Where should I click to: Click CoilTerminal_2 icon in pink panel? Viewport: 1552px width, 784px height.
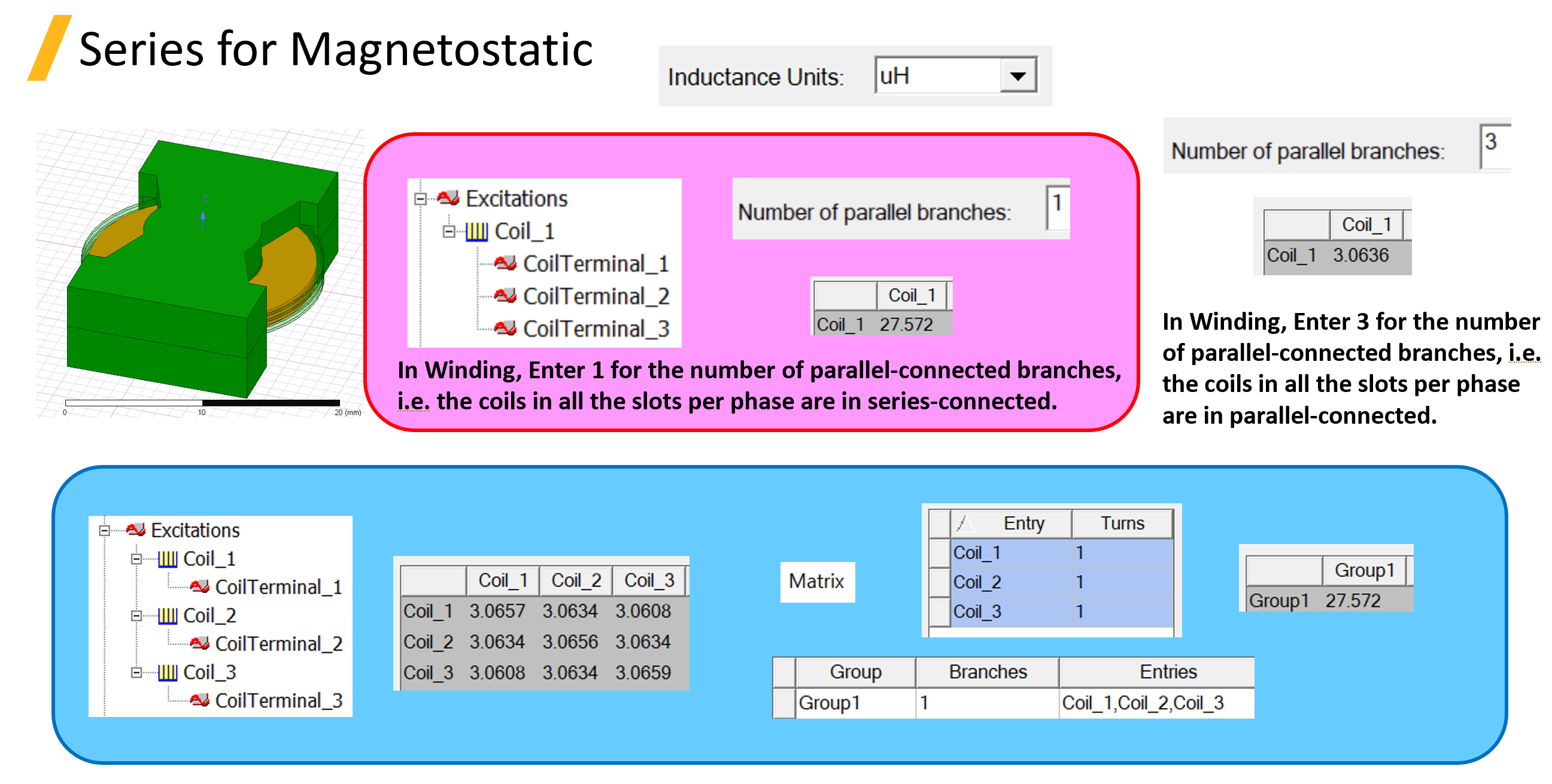tap(505, 296)
